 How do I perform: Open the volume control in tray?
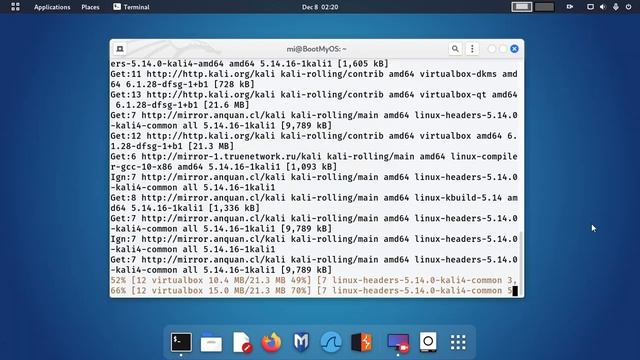(603, 7)
